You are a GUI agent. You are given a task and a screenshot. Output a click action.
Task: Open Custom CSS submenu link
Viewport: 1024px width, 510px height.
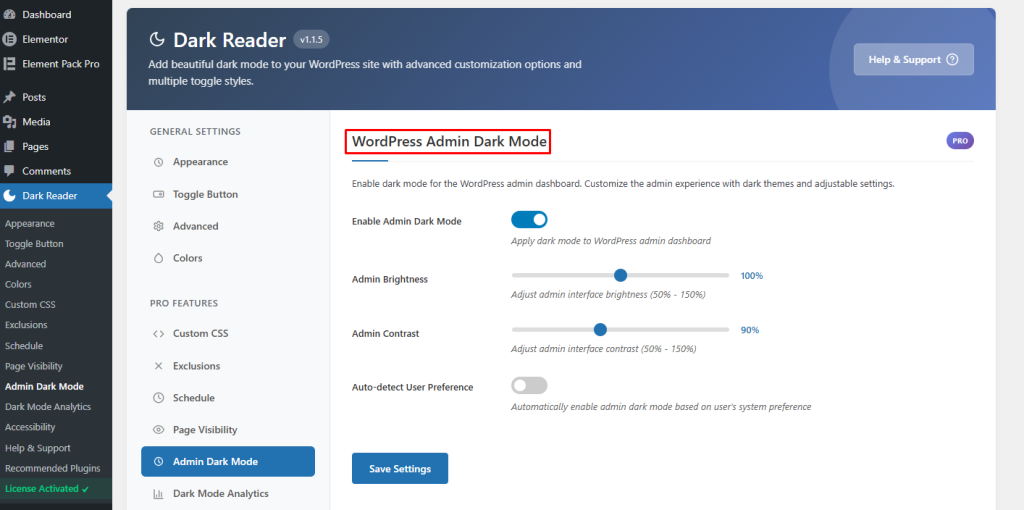(30, 305)
